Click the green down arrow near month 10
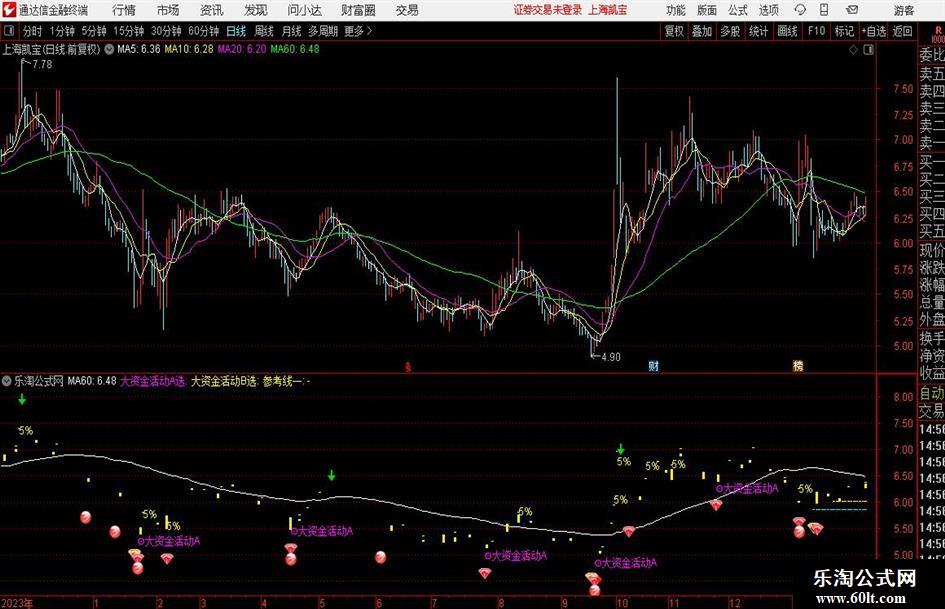This screenshot has width=945, height=609. [621, 449]
